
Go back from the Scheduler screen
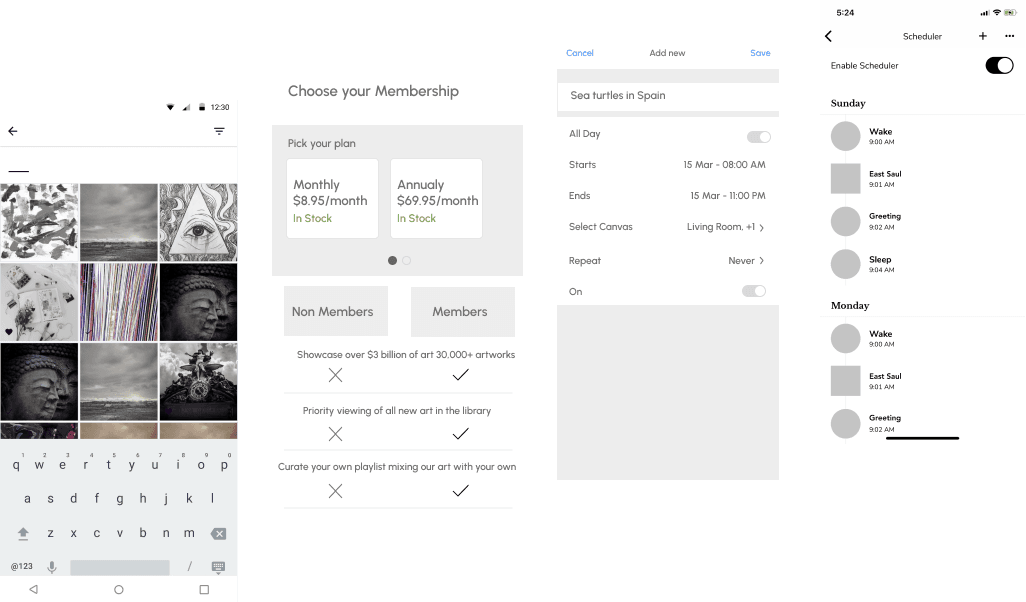click(829, 37)
